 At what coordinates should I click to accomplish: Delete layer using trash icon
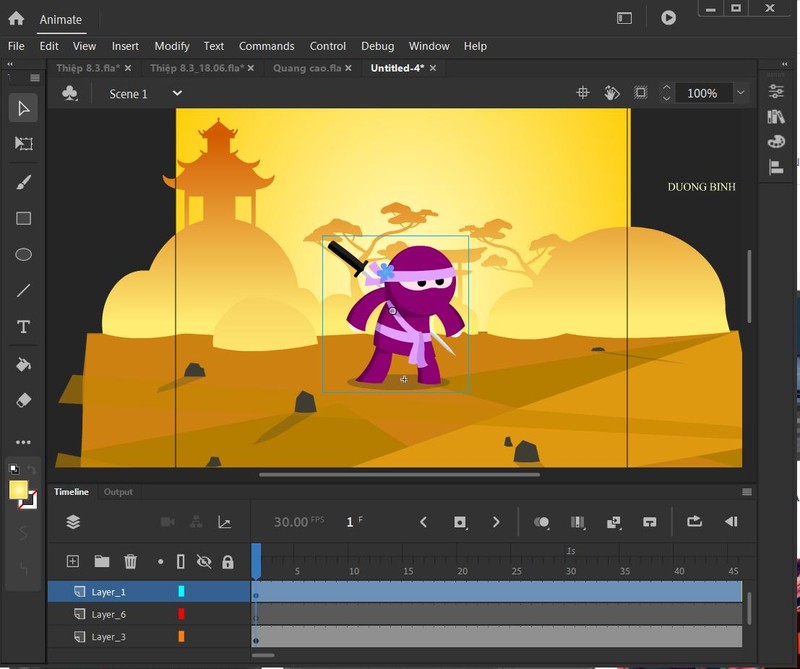(x=130, y=562)
